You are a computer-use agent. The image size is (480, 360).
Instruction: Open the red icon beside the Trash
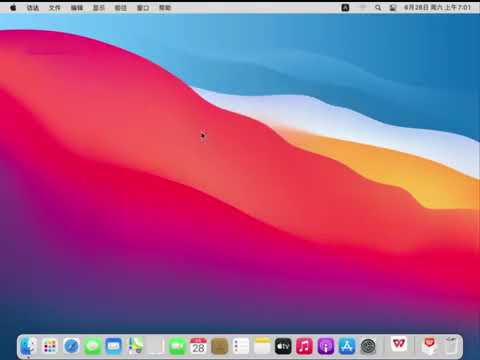click(x=429, y=345)
